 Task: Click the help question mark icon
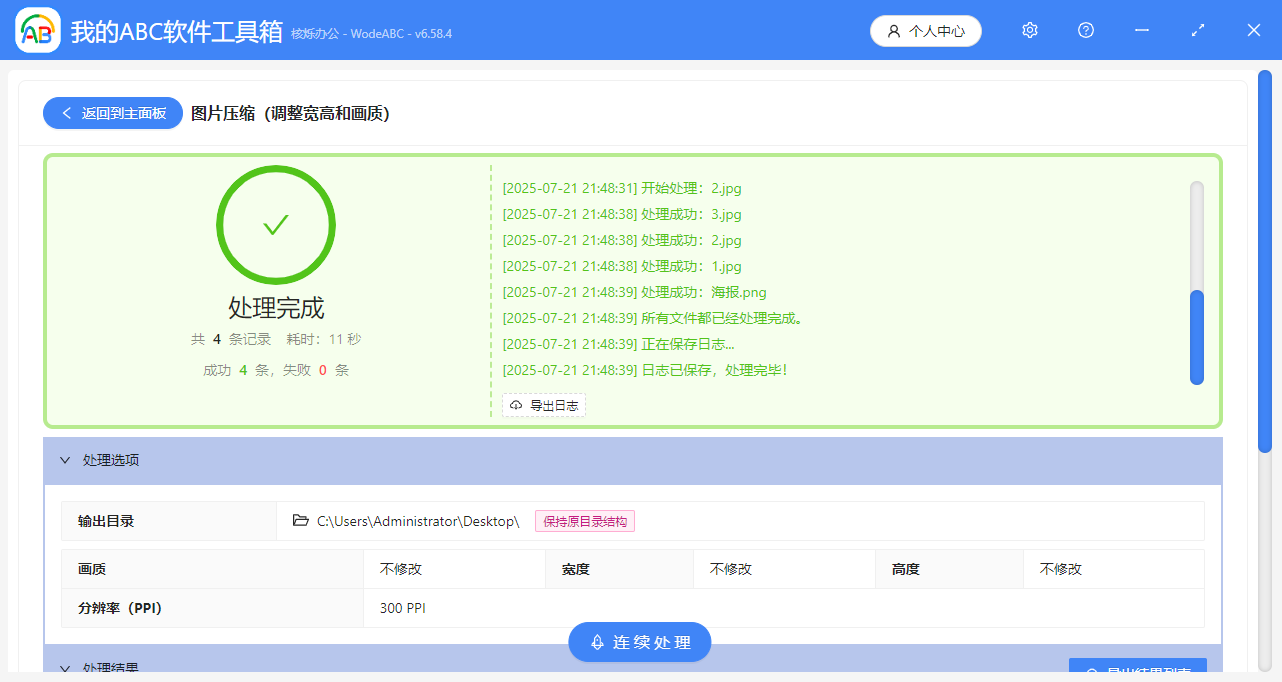(x=1085, y=30)
